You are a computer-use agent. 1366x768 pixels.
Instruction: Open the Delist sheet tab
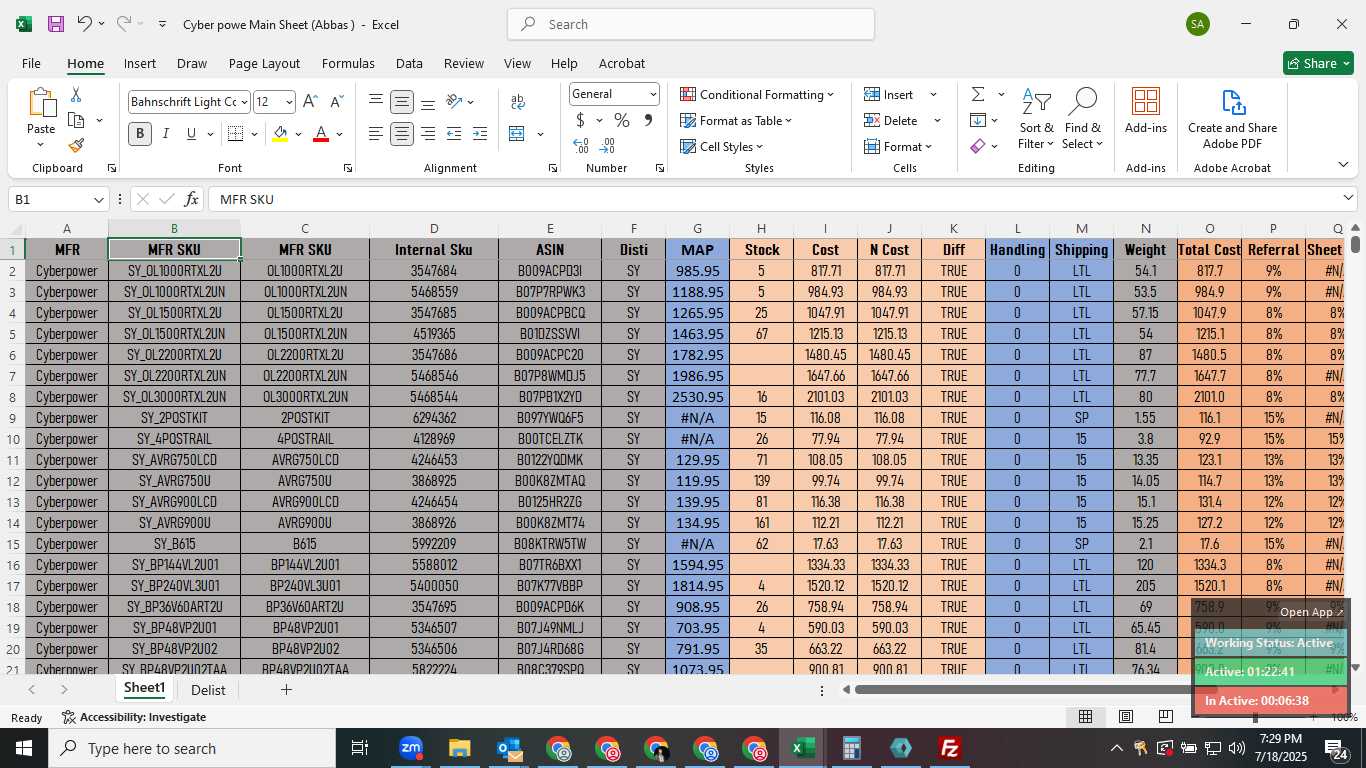pos(208,690)
